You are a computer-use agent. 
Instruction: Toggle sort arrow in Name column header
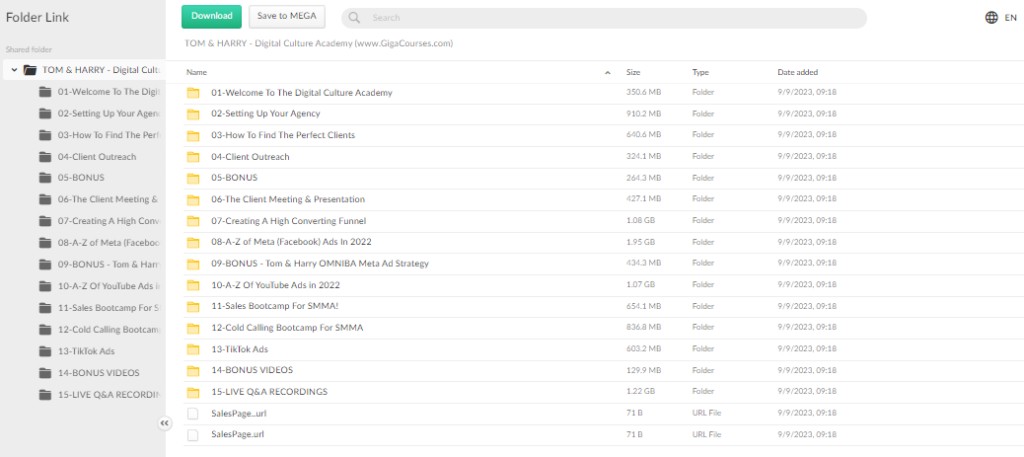[607, 72]
